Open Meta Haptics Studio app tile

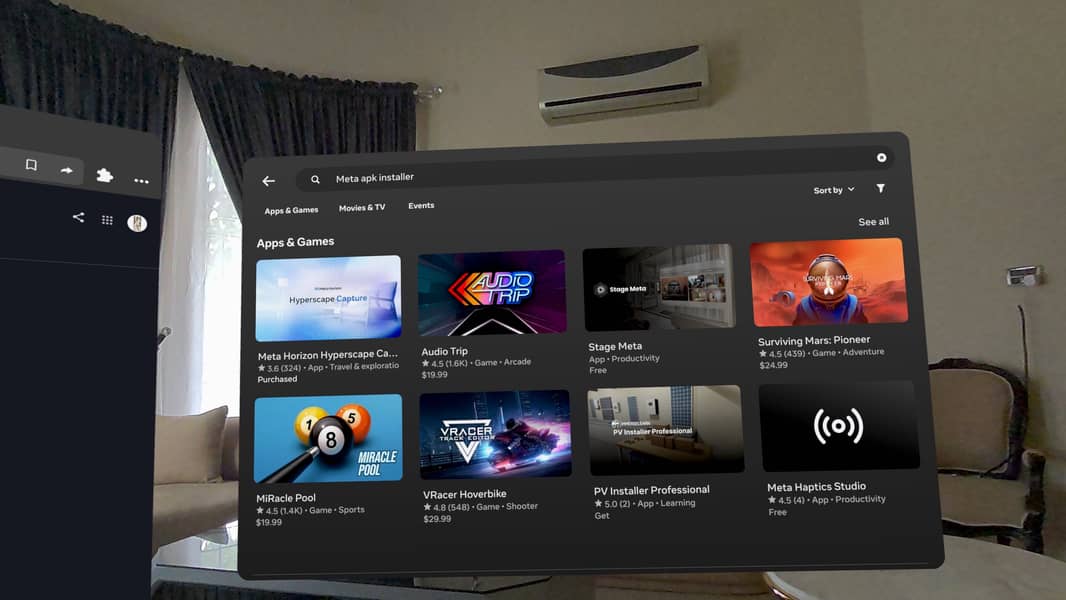839,449
